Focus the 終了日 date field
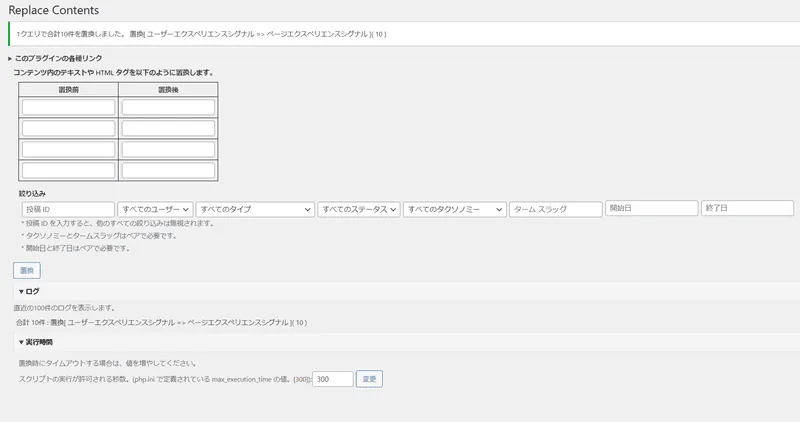 [x=747, y=208]
